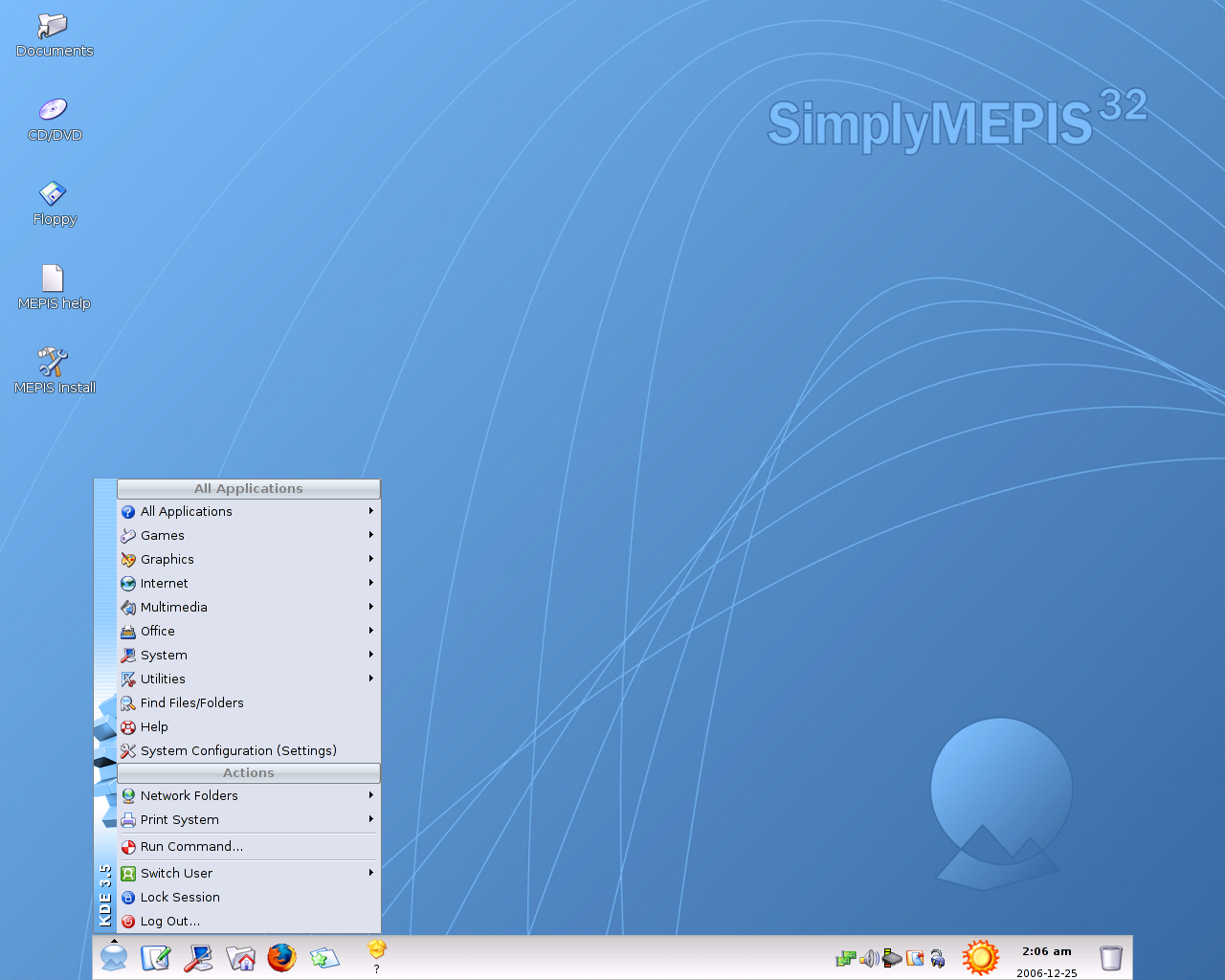The height and width of the screenshot is (980, 1225).
Task: Choose Log Out... from menu
Action: click(249, 921)
